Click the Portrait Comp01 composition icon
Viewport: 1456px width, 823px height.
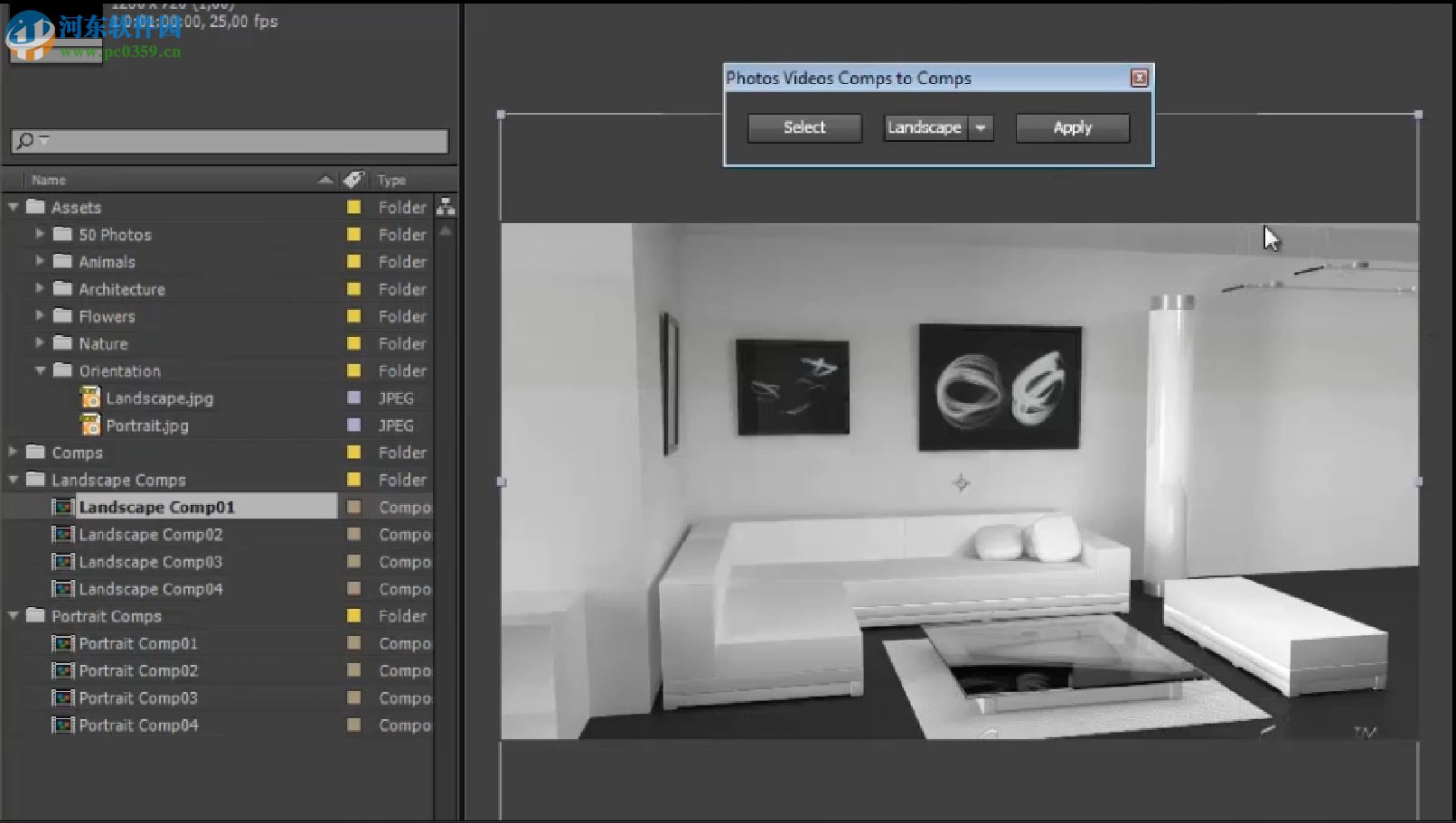62,644
